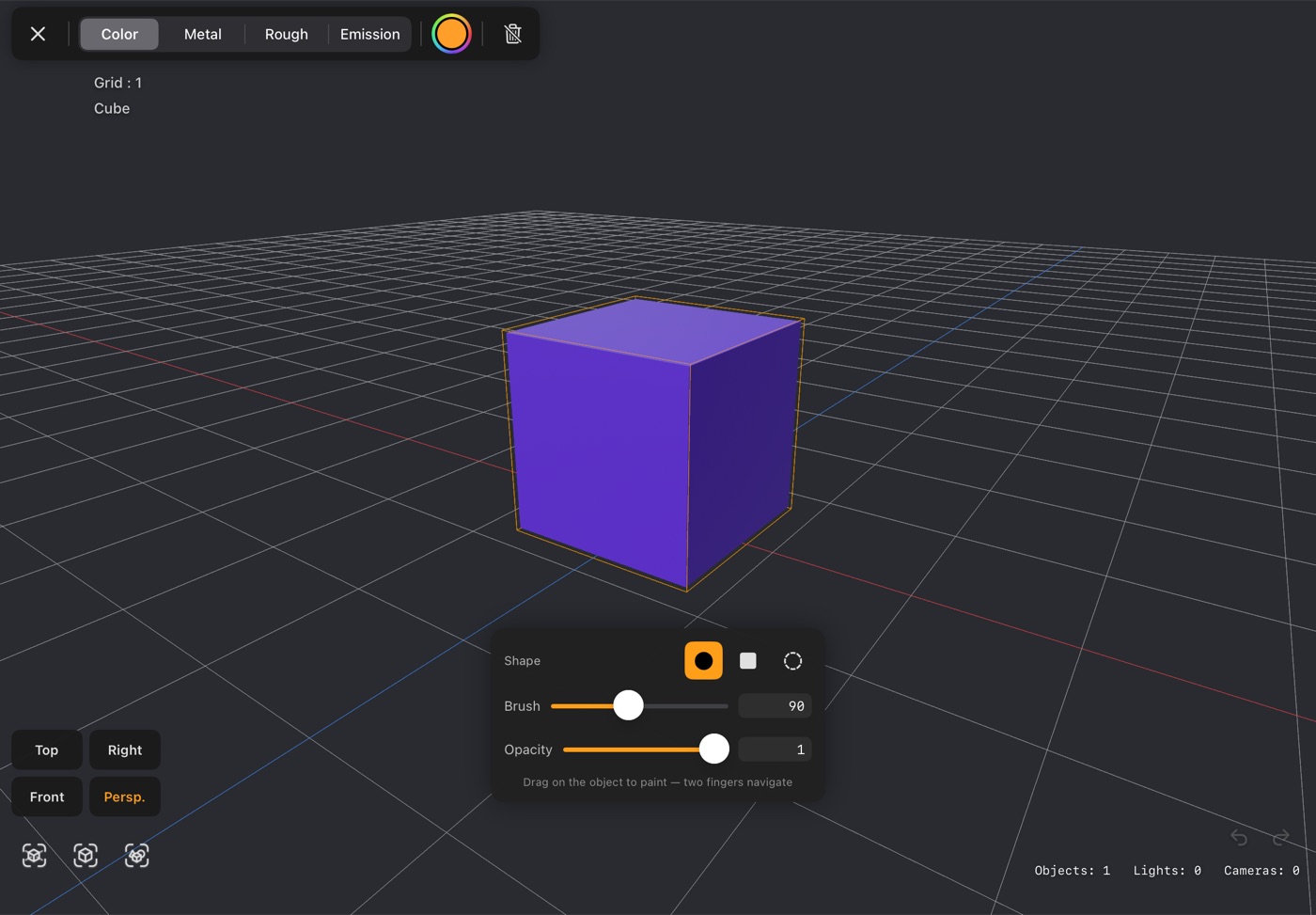Click the undo arrow icon
This screenshot has height=915, width=1316.
[1239, 837]
